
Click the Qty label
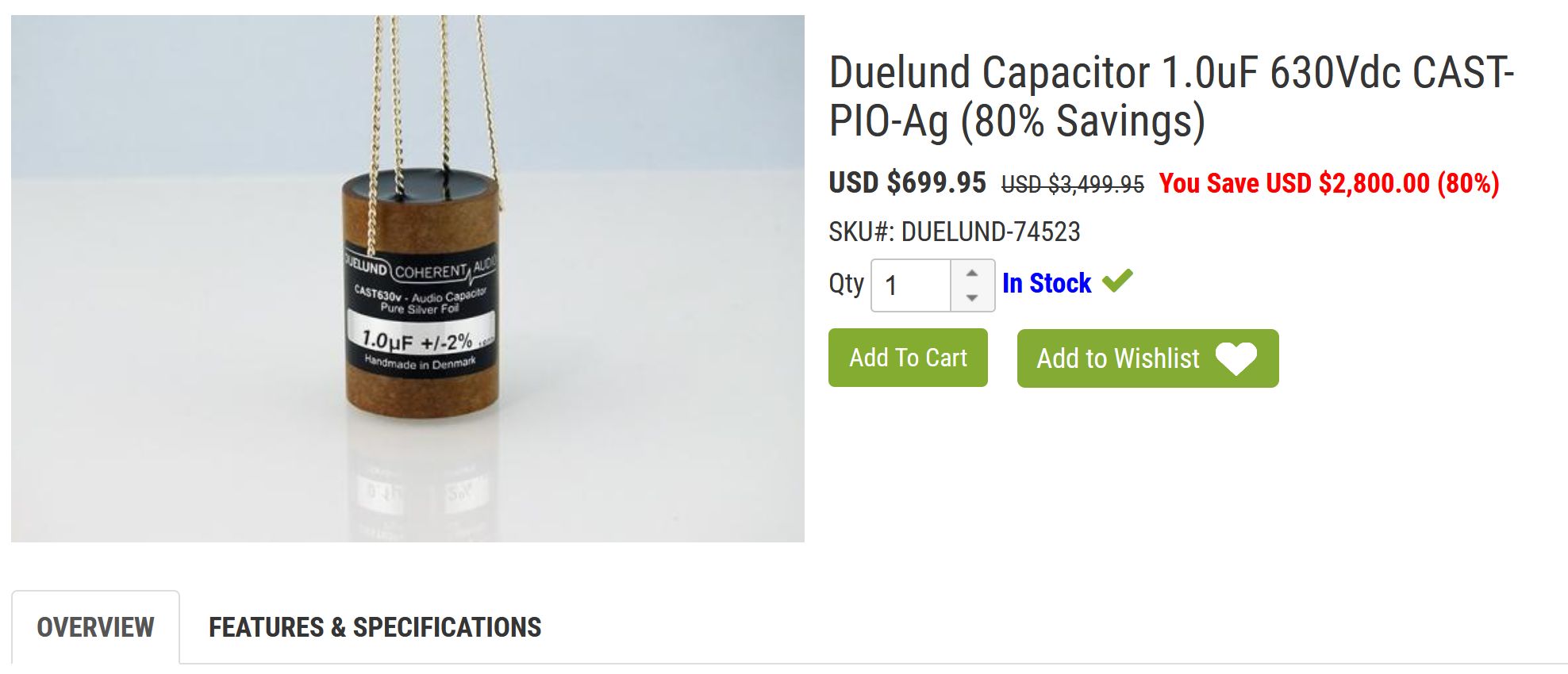846,284
